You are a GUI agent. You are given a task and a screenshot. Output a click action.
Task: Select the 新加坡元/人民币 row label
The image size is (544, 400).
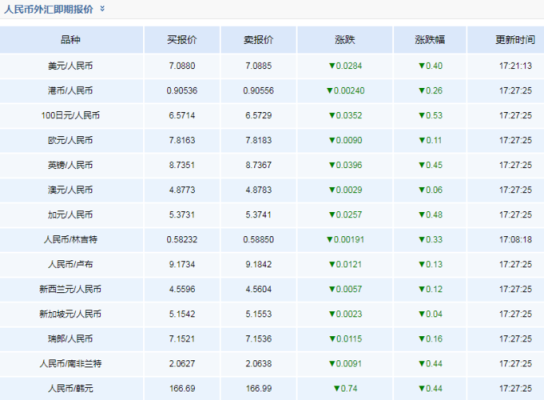coord(70,314)
